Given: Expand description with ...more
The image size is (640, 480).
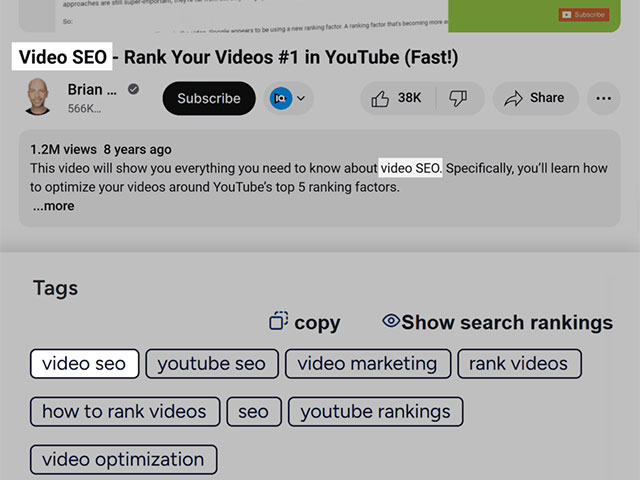Looking at the screenshot, I should [53, 206].
